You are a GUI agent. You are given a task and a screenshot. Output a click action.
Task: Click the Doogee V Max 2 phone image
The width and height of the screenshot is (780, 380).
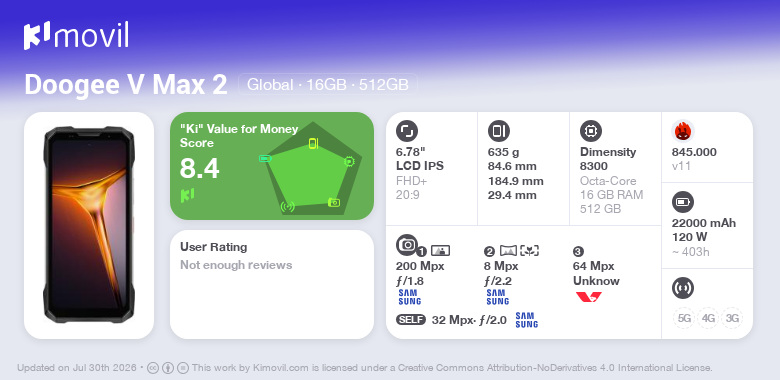tap(89, 225)
